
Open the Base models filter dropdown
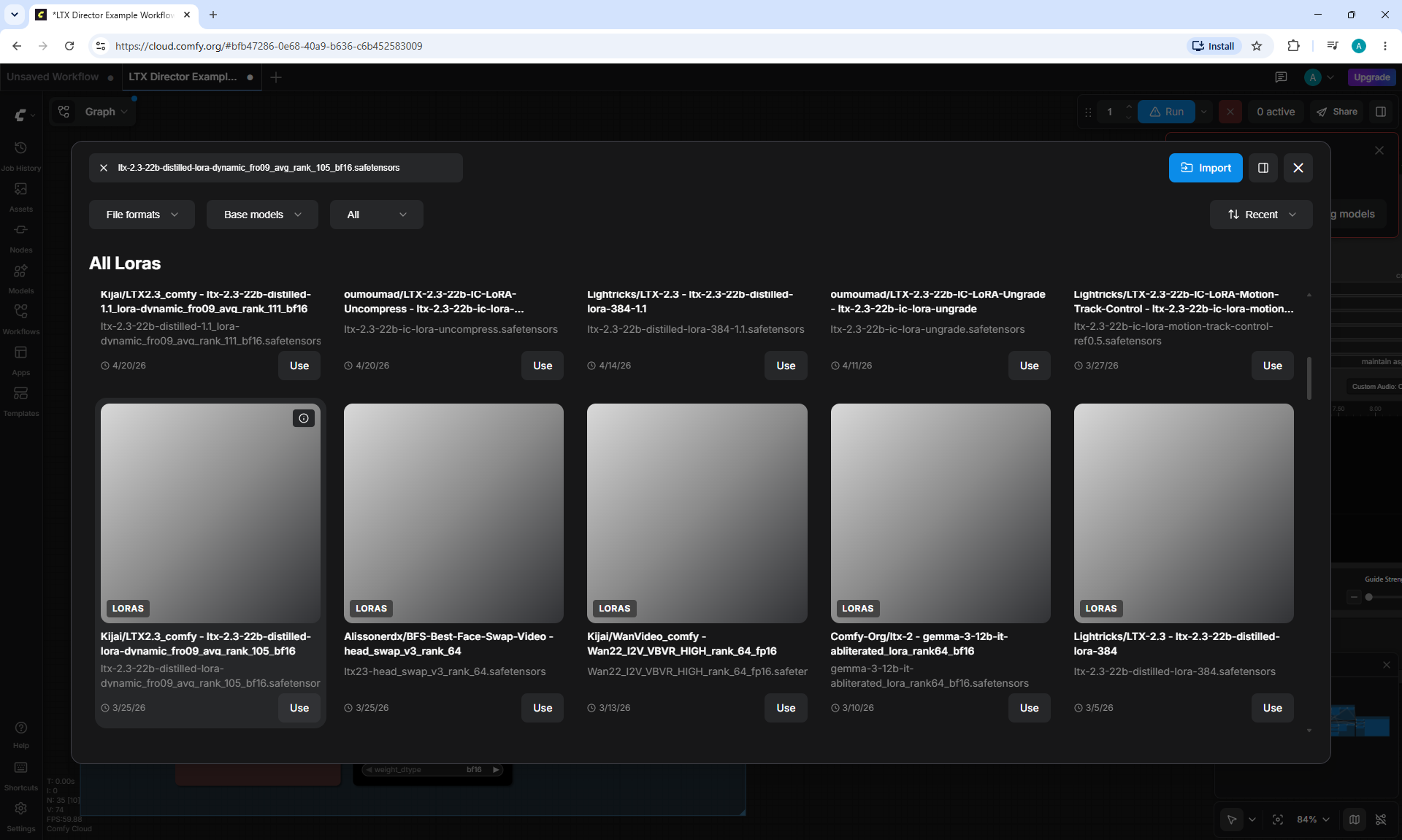[x=262, y=215]
